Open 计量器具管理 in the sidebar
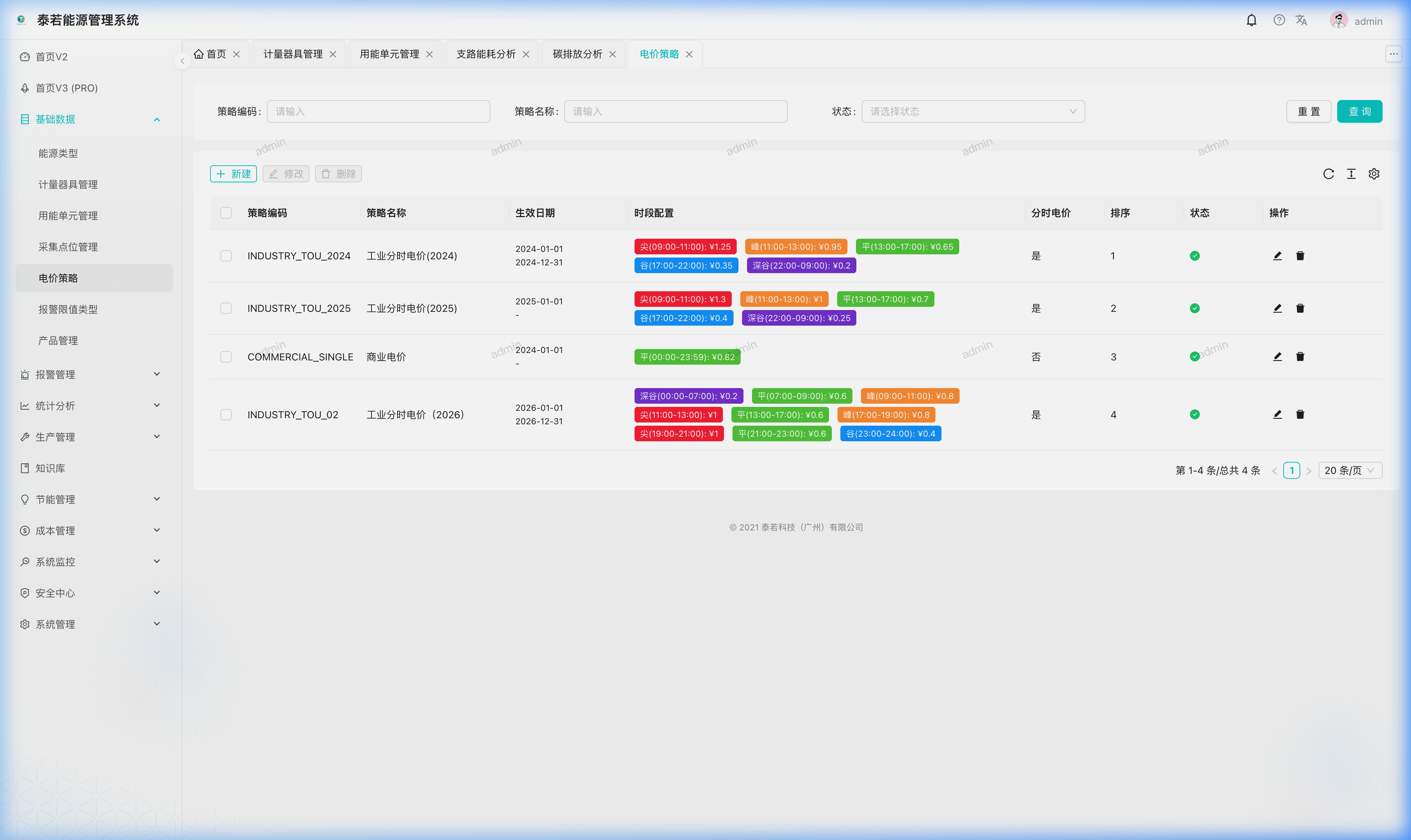 [x=68, y=184]
